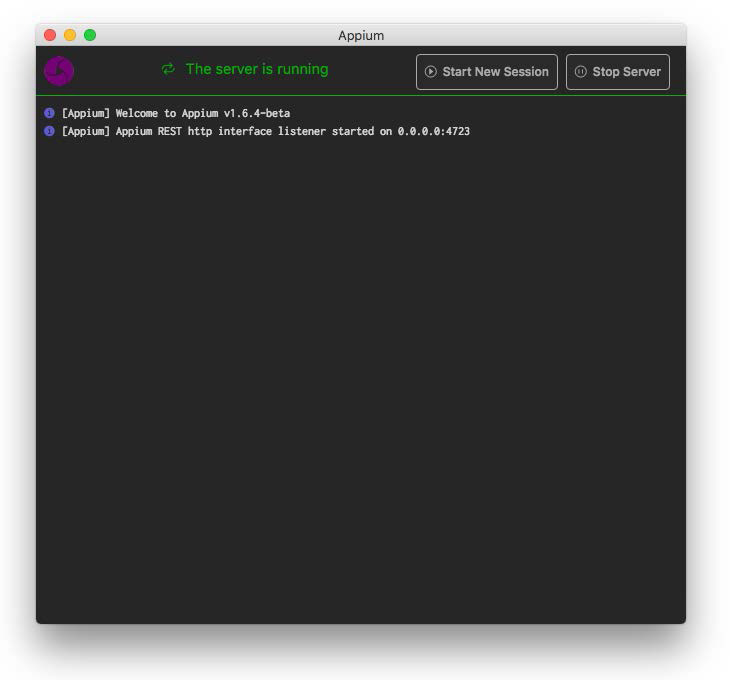Screen dimensions: 730x680
Task: Minimize the Appium window with yellow button
Action: tap(70, 35)
